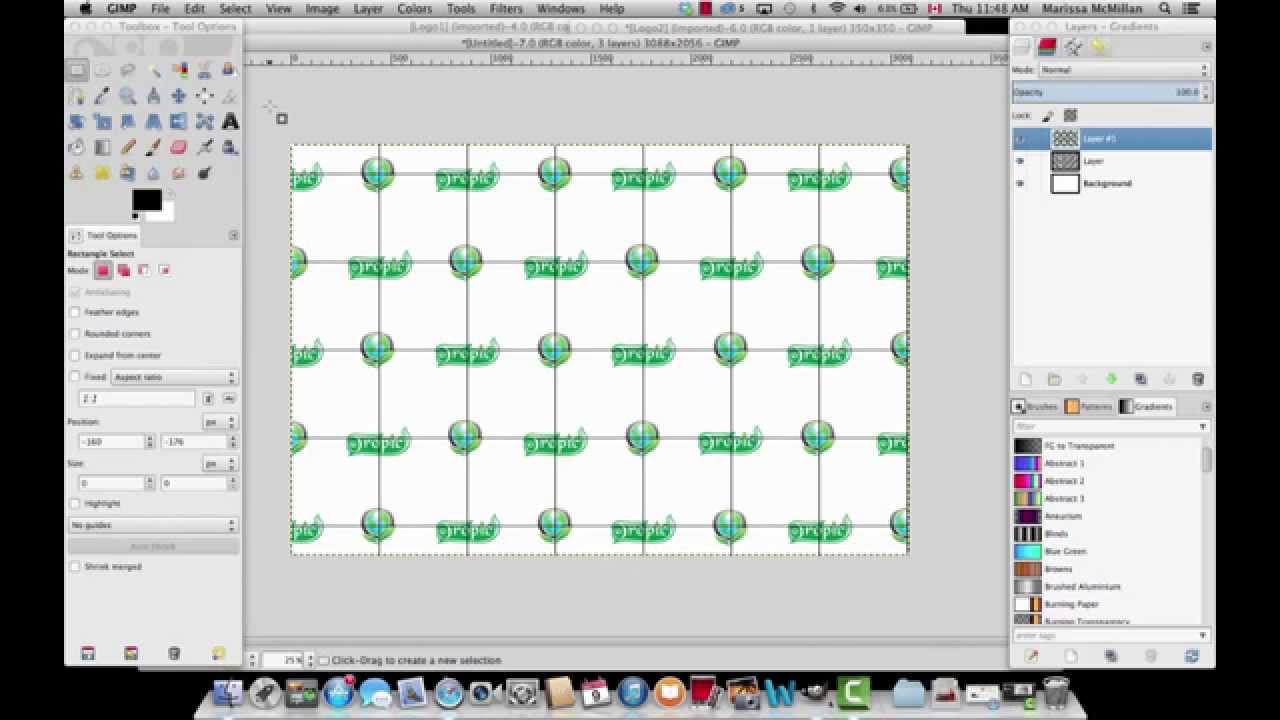Viewport: 1280px width, 720px height.
Task: Click the white background color swatch
Action: 165,213
